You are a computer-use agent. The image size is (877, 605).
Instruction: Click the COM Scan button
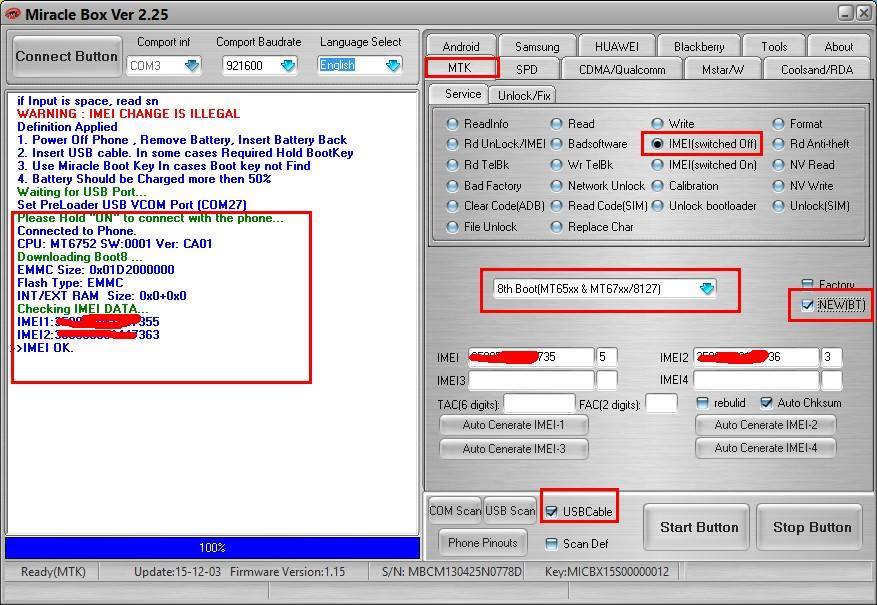pos(455,511)
